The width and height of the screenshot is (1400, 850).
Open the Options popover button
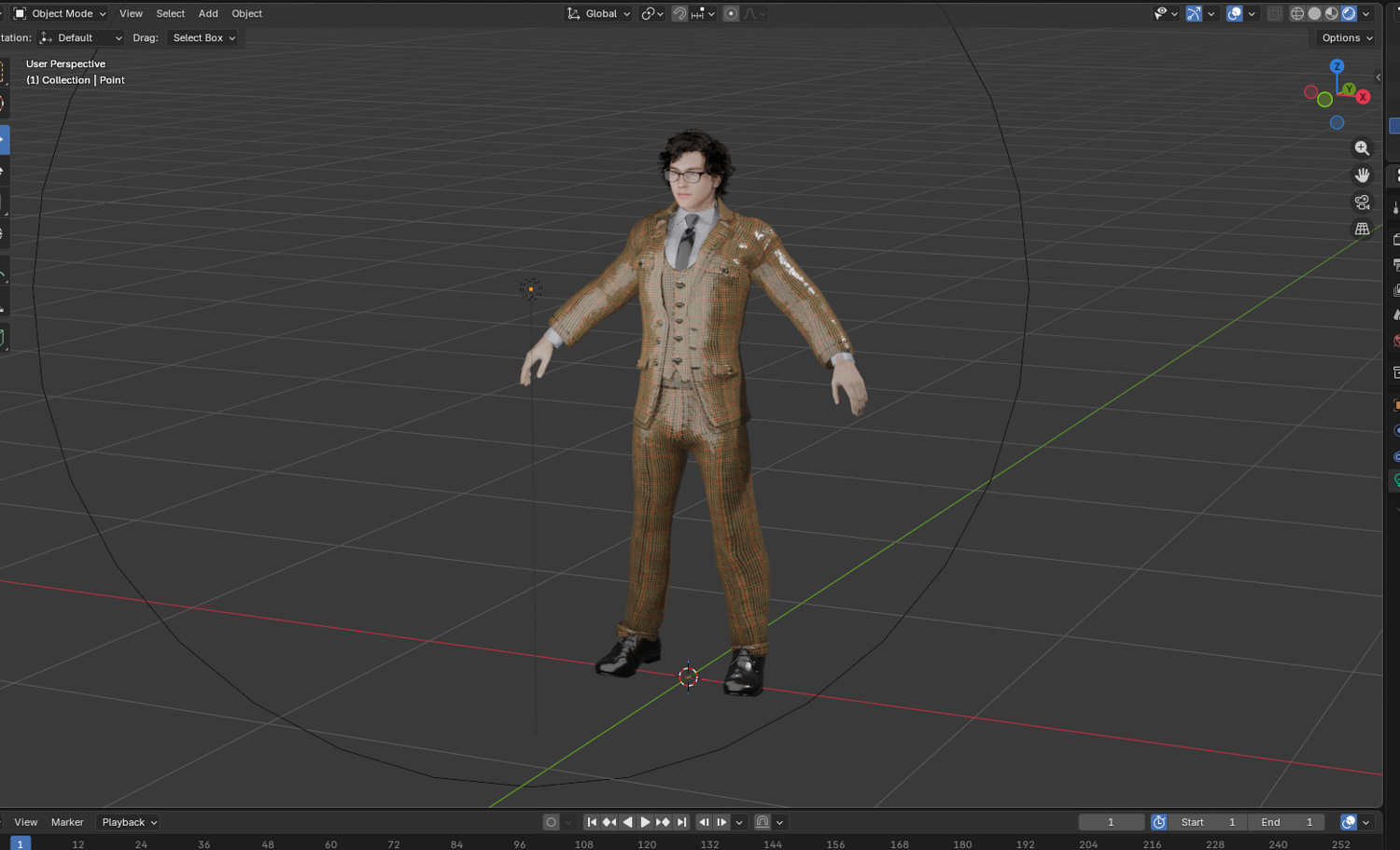tap(1347, 37)
